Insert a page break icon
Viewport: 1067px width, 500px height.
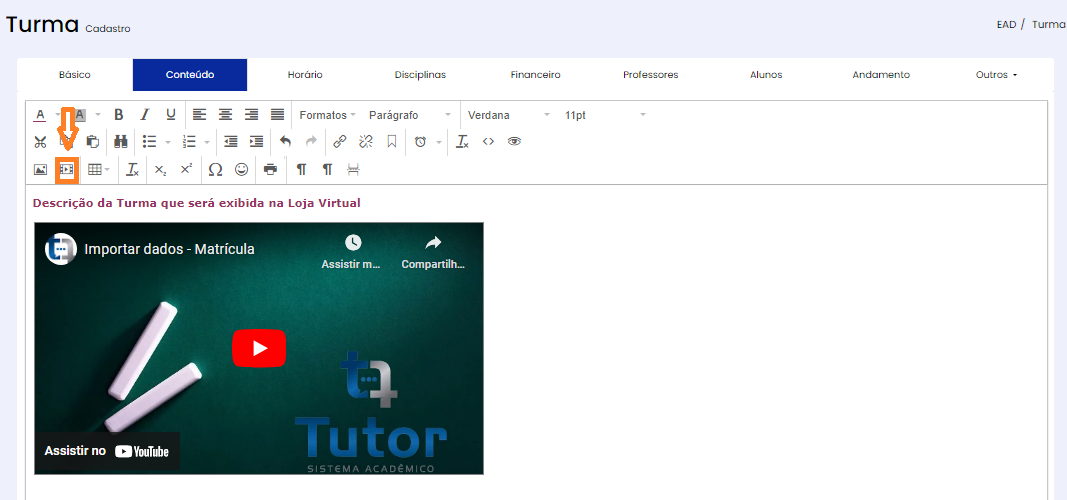click(x=353, y=169)
